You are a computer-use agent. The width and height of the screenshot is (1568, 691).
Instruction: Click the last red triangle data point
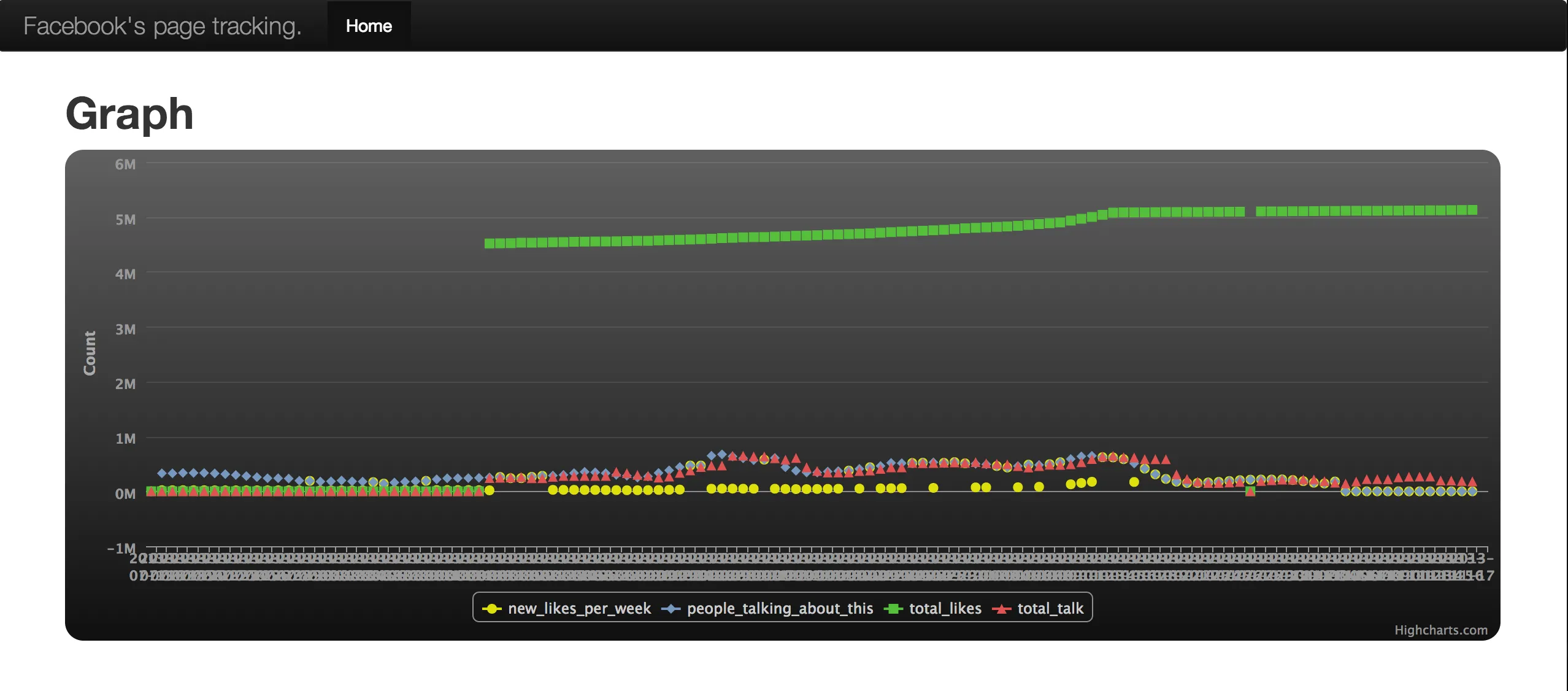point(1472,482)
